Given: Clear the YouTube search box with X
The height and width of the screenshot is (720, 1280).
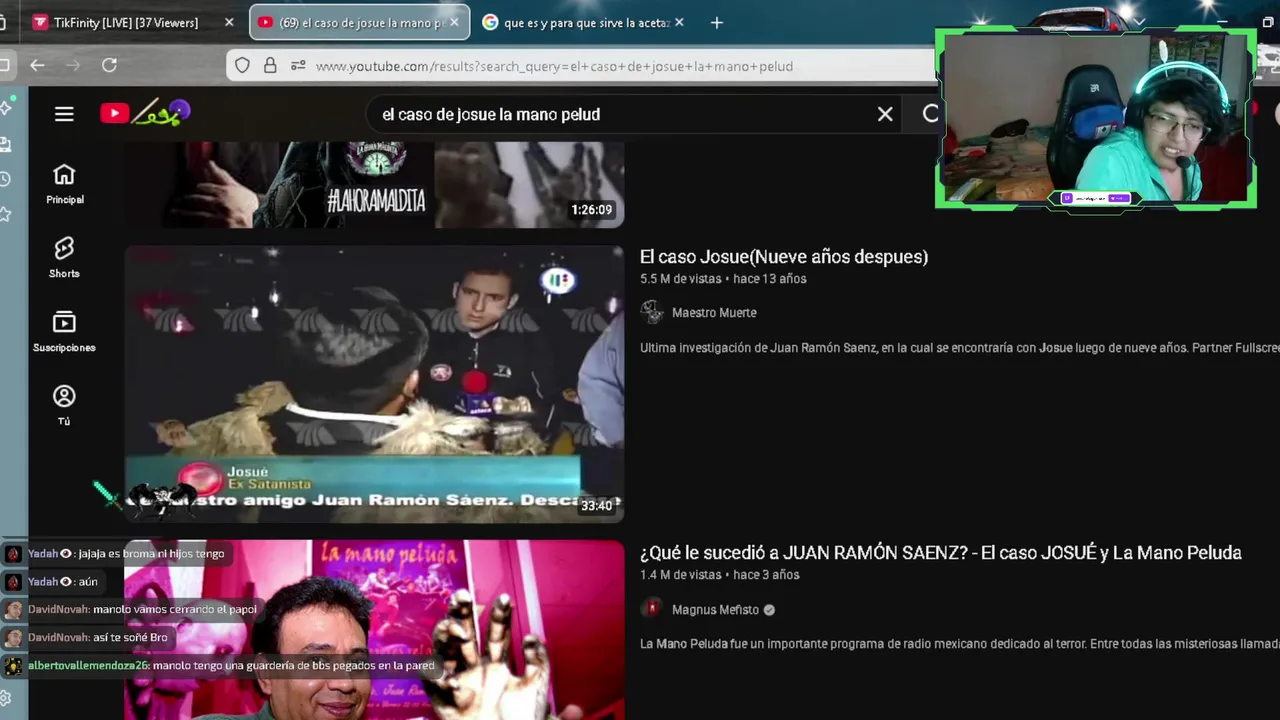Looking at the screenshot, I should pyautogui.click(x=885, y=114).
